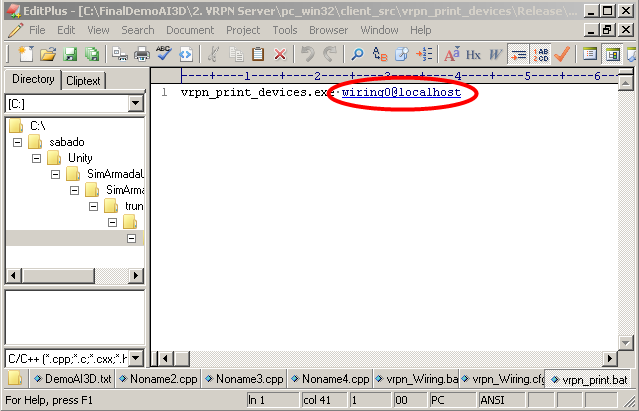The image size is (639, 411).
Task: Click the Find magnifier icon
Action: (x=357, y=54)
